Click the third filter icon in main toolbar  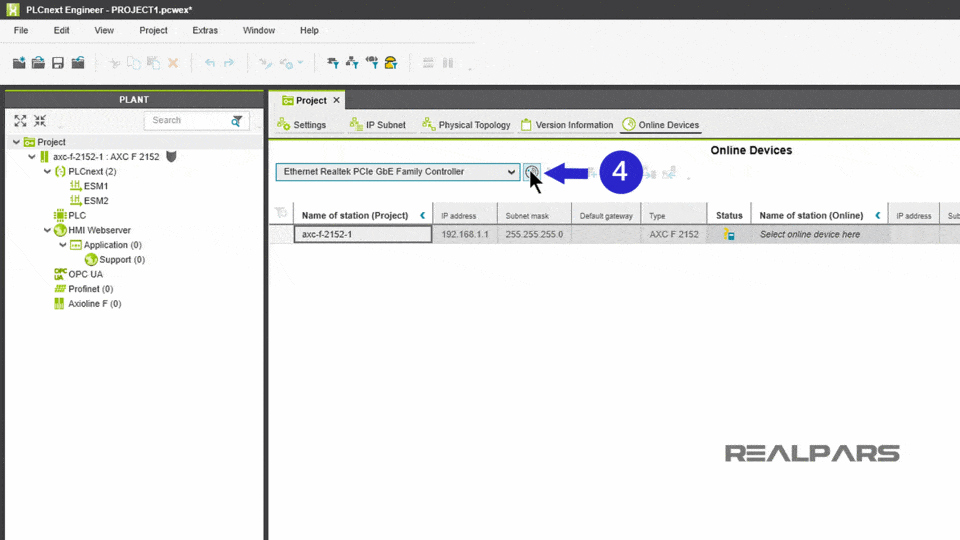372,62
